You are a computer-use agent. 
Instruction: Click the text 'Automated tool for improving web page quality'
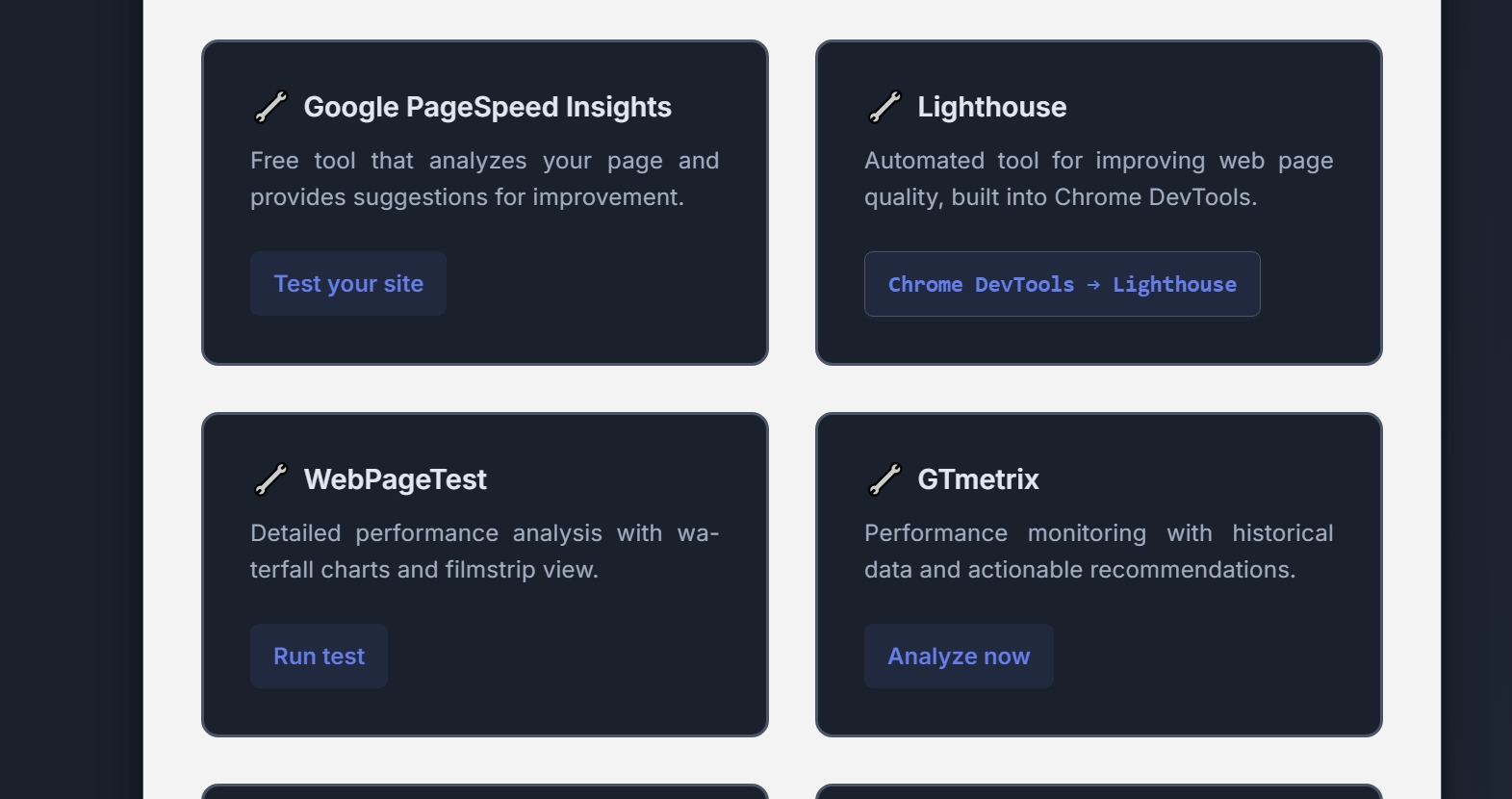coord(1099,179)
